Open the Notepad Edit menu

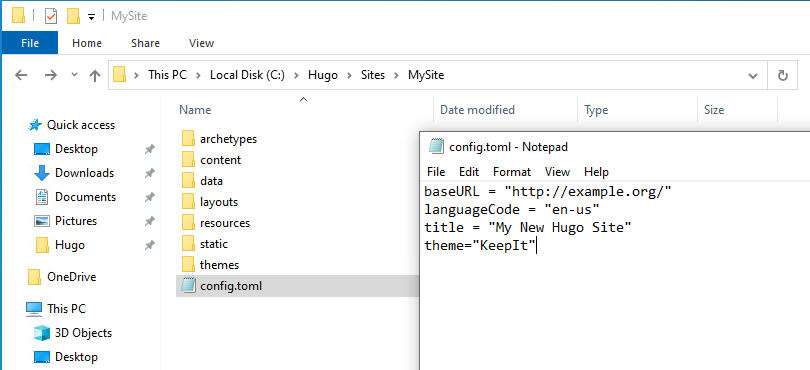pos(469,172)
